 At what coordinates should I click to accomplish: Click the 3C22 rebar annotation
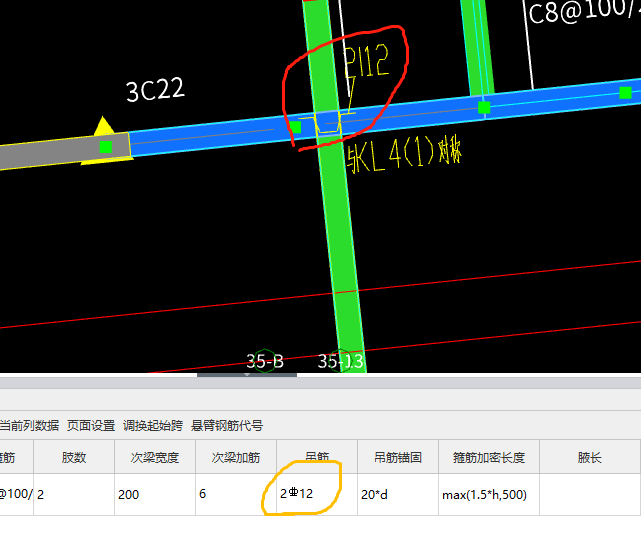tap(155, 90)
